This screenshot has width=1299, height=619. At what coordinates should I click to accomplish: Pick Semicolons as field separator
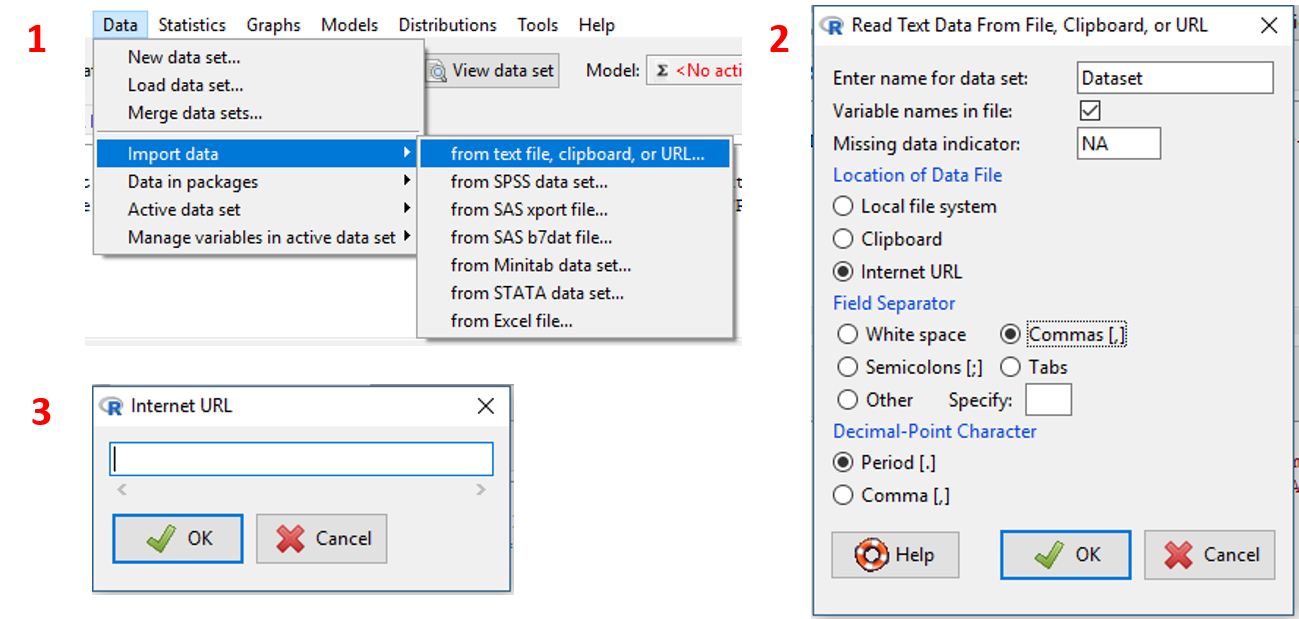click(x=848, y=367)
